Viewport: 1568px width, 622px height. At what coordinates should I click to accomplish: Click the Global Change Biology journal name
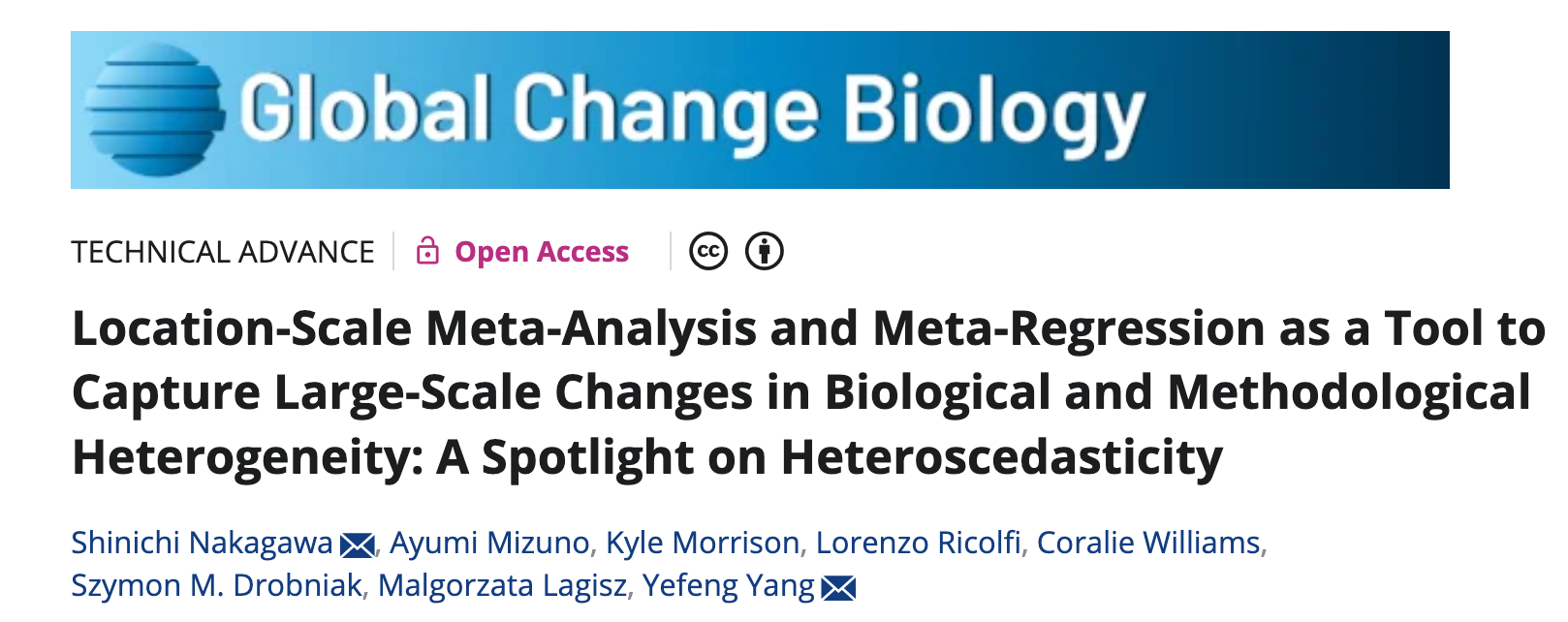[692, 111]
